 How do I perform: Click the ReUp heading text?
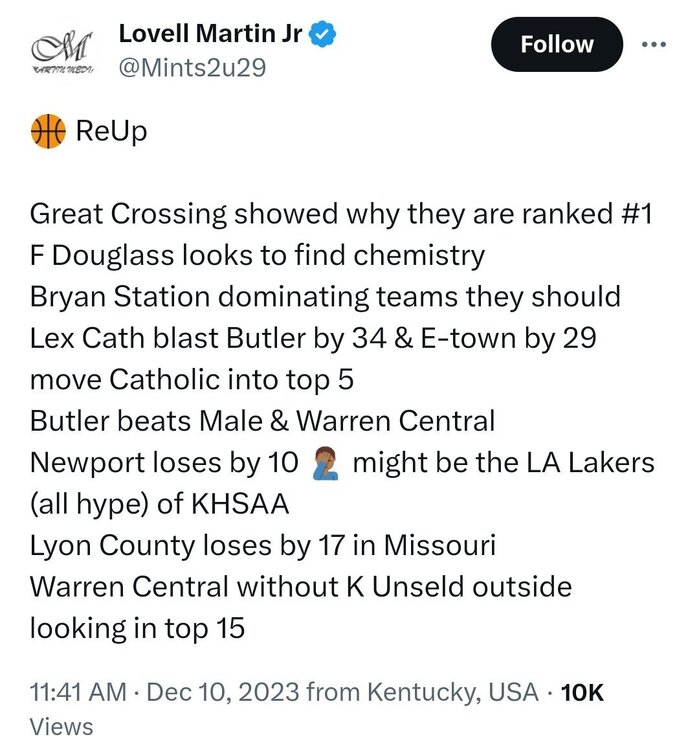point(111,131)
